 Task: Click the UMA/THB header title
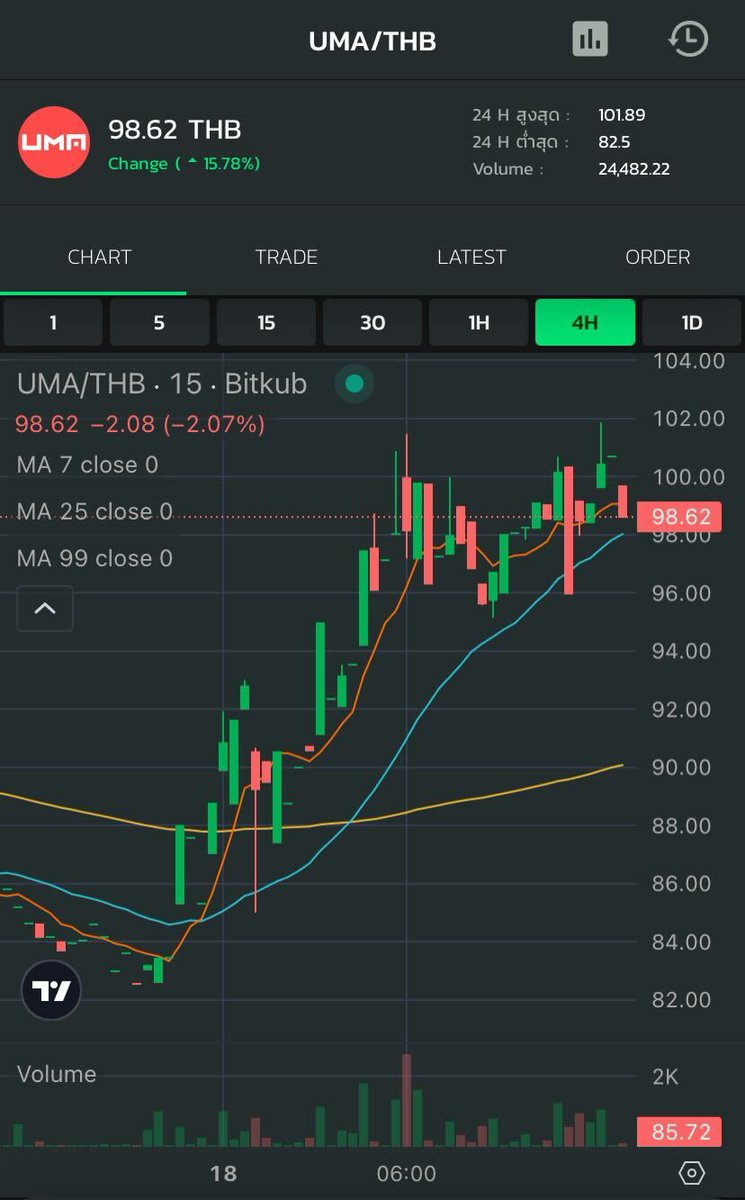click(372, 41)
